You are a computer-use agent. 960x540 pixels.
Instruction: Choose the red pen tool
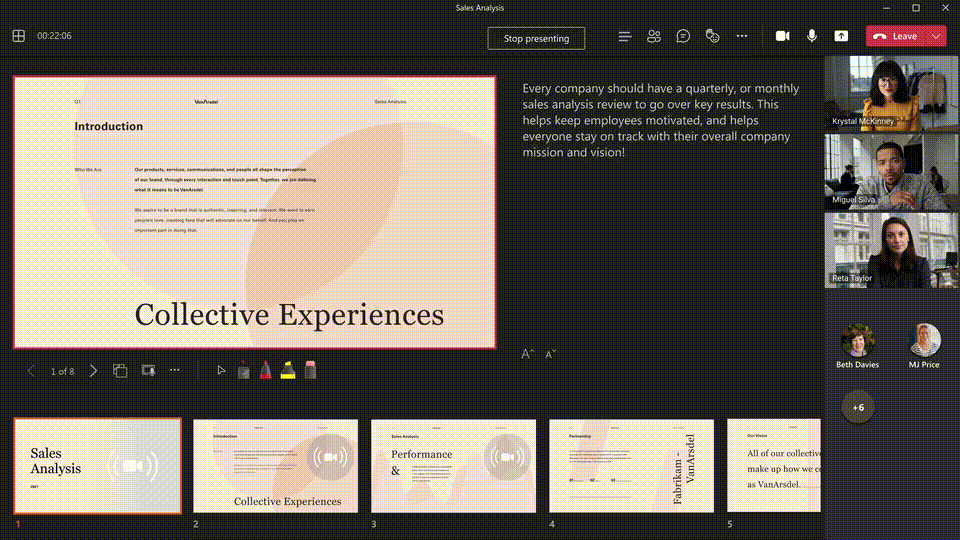coord(266,370)
